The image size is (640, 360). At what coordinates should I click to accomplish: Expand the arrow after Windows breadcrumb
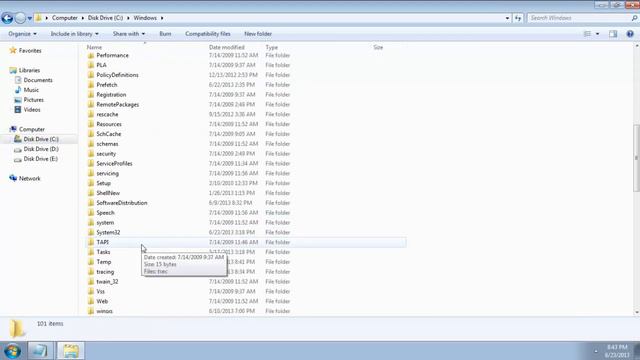[x=162, y=18]
